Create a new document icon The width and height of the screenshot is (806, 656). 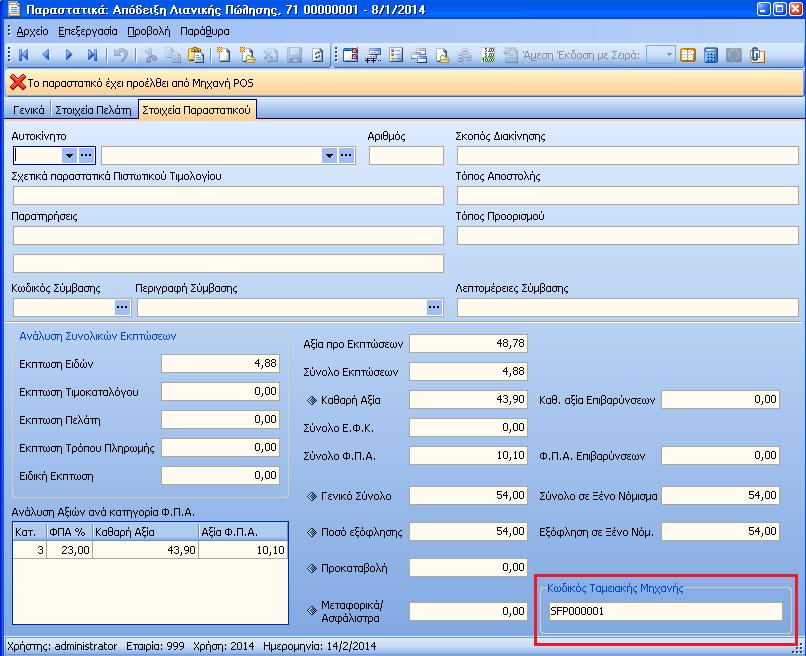click(223, 54)
